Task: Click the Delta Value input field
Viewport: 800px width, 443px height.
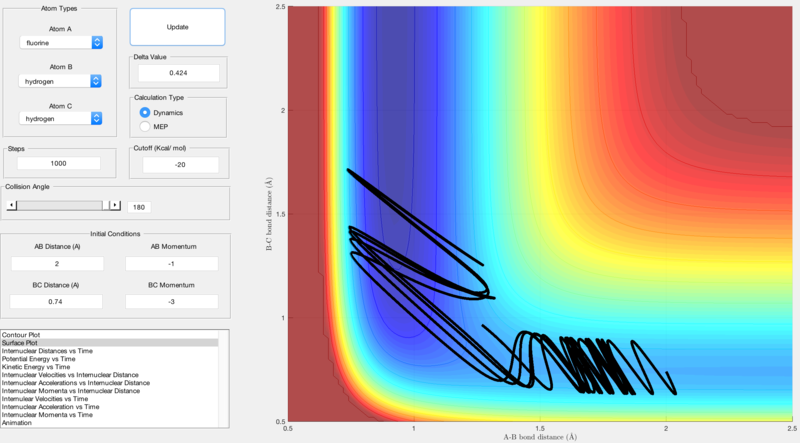Action: pyautogui.click(x=179, y=73)
